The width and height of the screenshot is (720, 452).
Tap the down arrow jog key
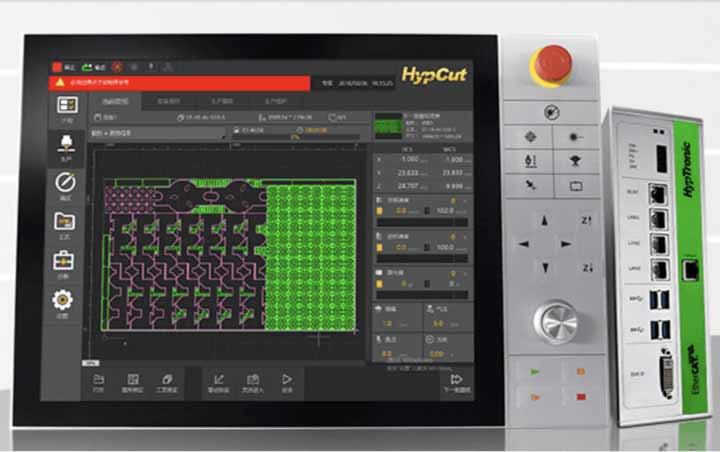click(x=545, y=267)
